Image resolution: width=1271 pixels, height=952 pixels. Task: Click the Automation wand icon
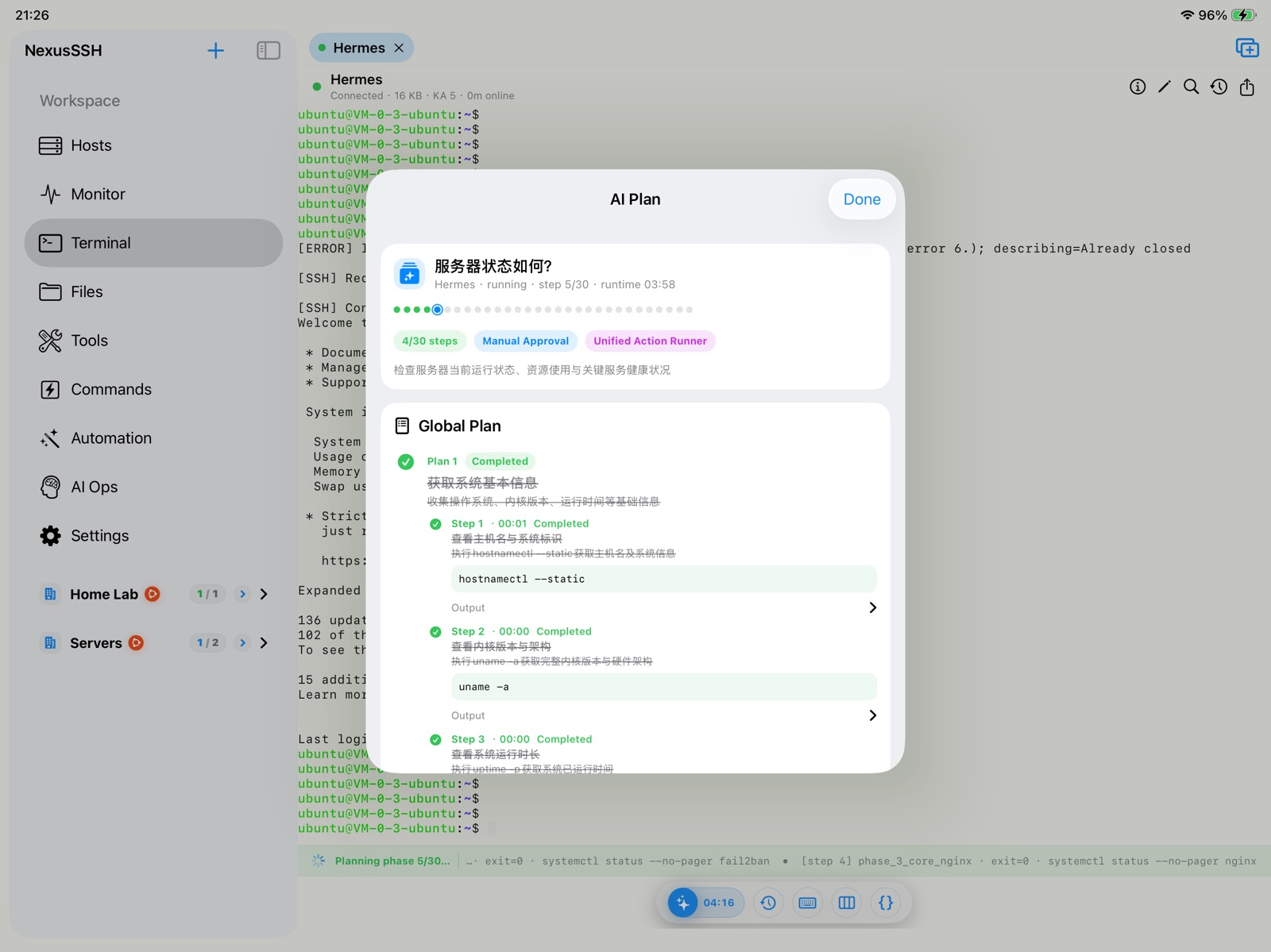coord(50,438)
